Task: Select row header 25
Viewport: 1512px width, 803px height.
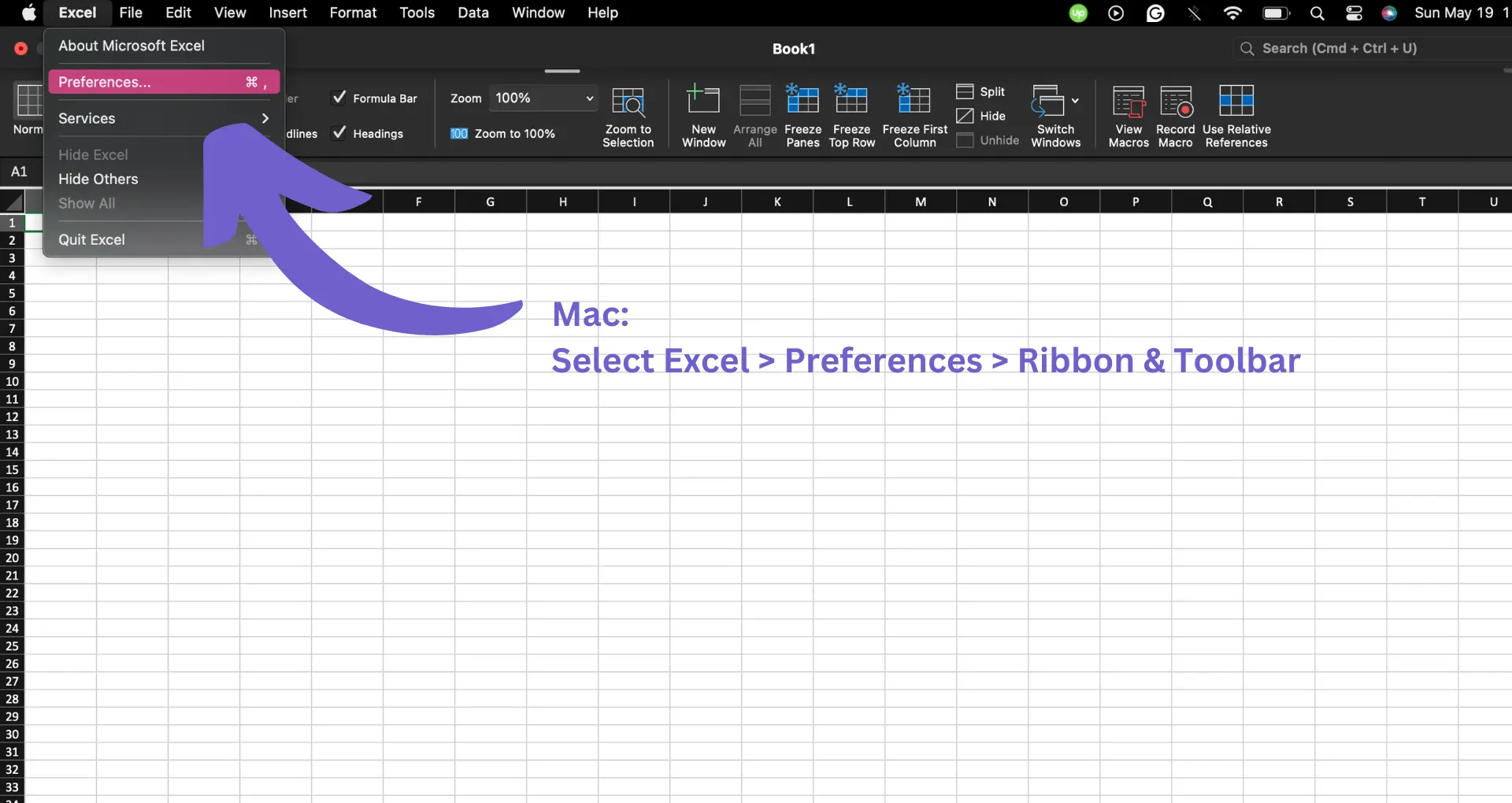Action: coord(12,646)
